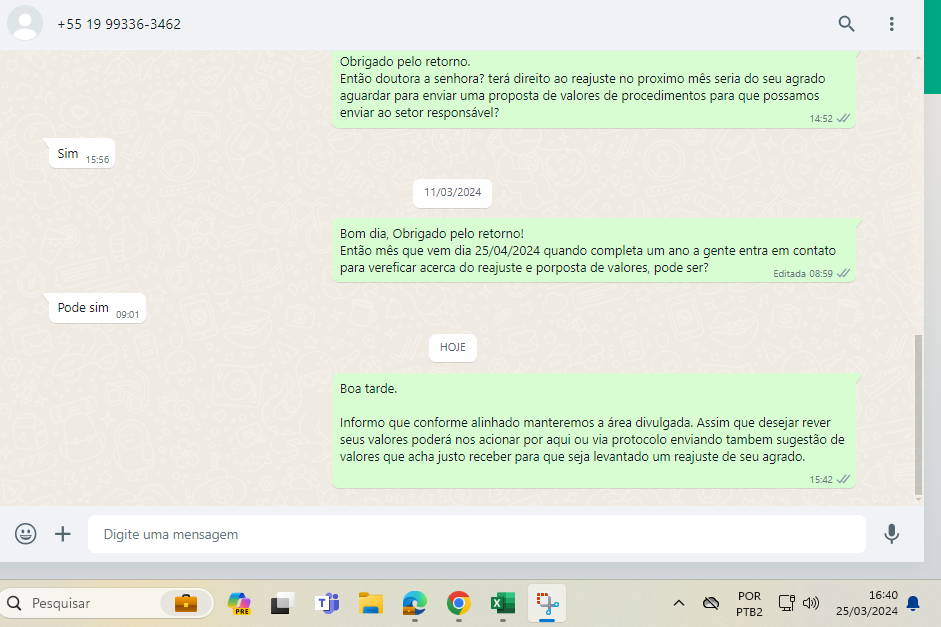Click the chat vertical scrollbar
941x627 pixels.
click(918, 415)
